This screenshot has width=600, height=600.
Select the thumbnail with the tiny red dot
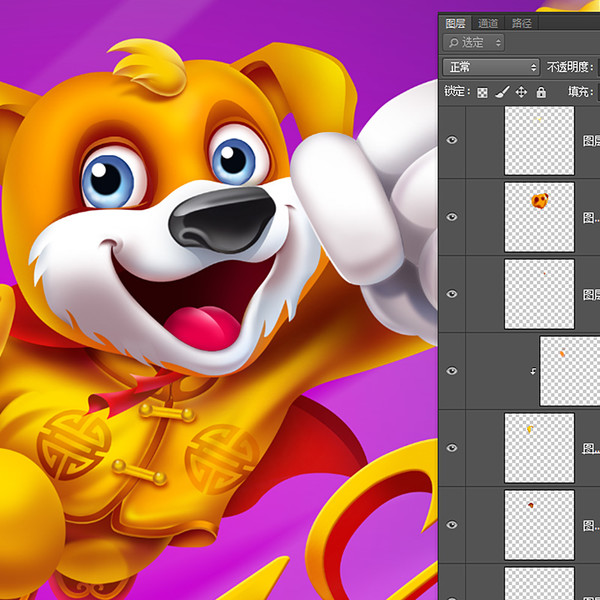point(539,294)
